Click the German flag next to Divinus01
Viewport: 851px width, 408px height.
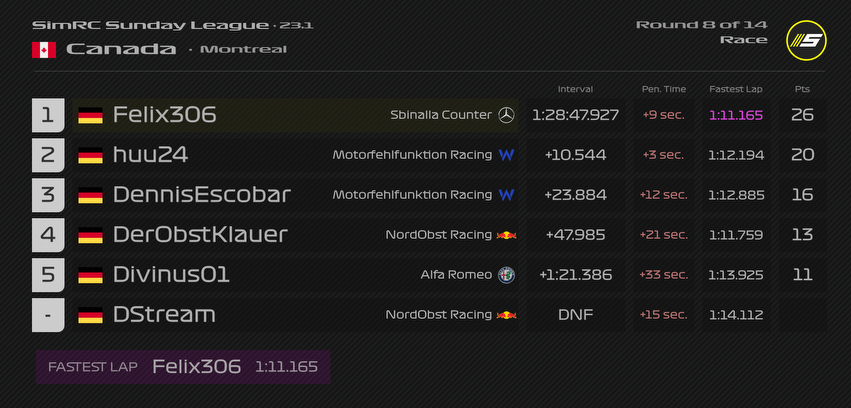click(90, 275)
